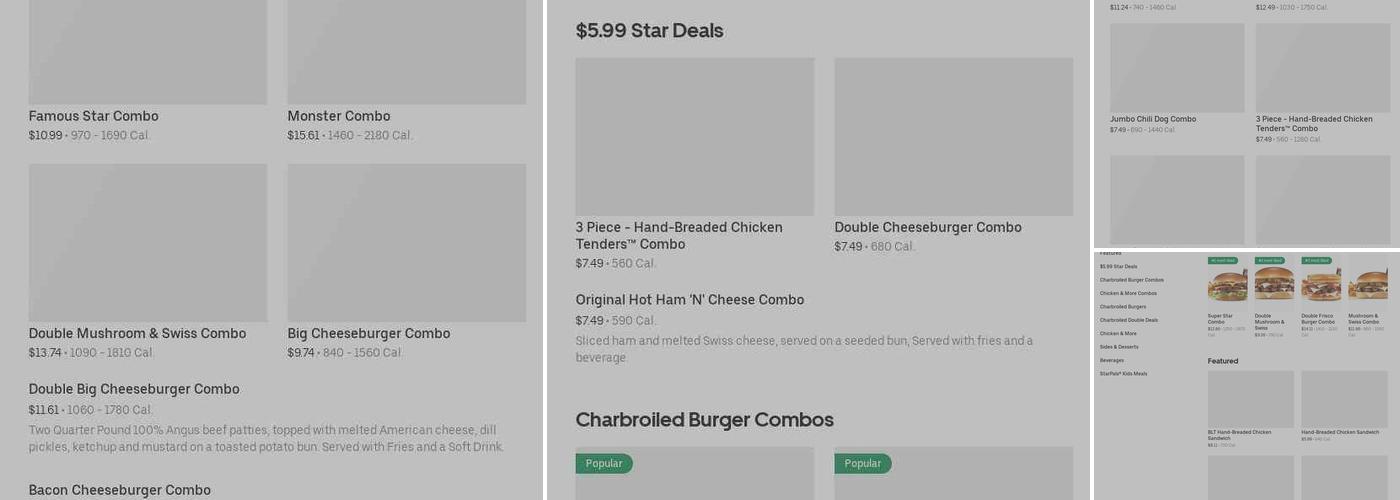
Task: Select the Bacon Cheeseburger Combo title
Action: 119,490
